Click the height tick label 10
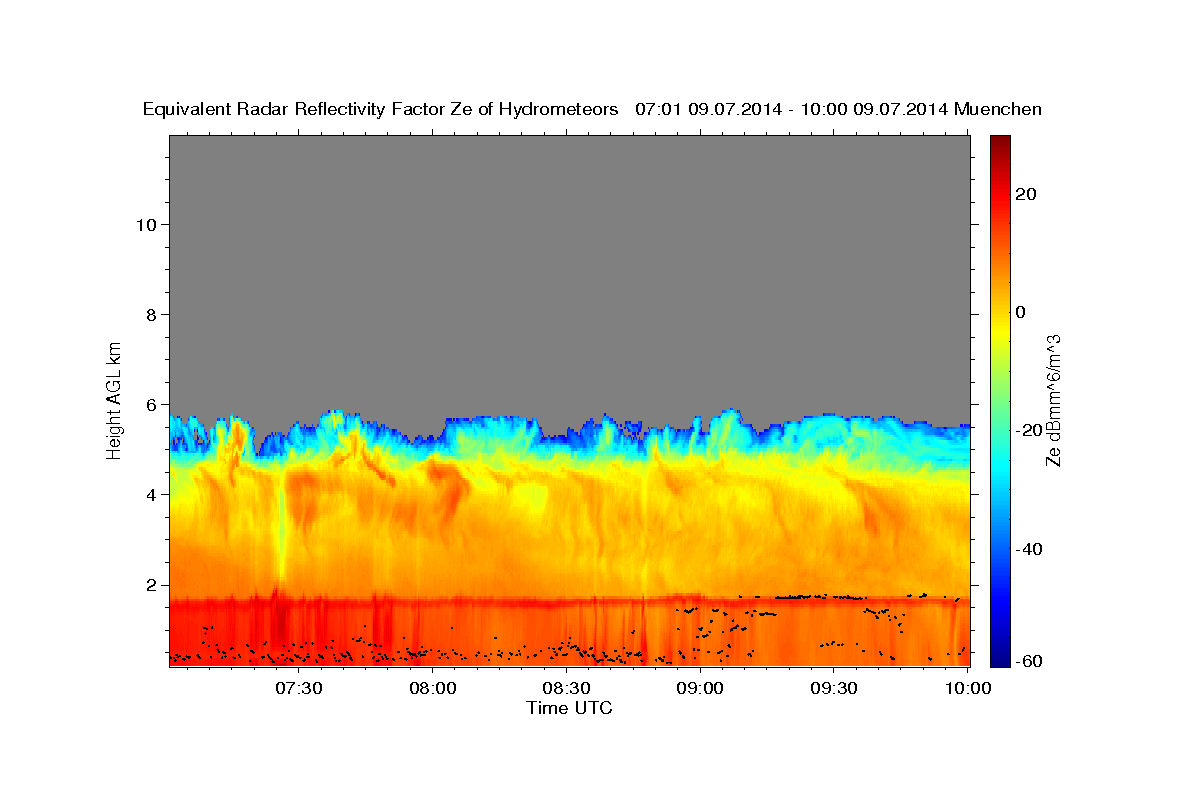1200x800 pixels. coord(146,224)
